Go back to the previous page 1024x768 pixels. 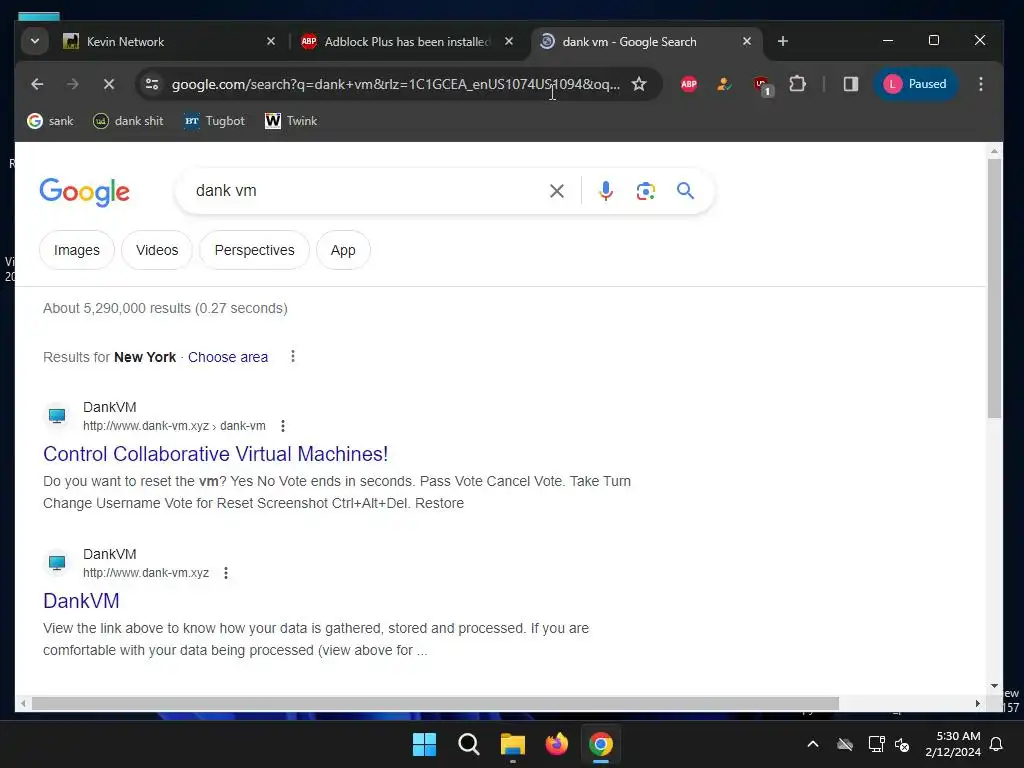pos(37,84)
